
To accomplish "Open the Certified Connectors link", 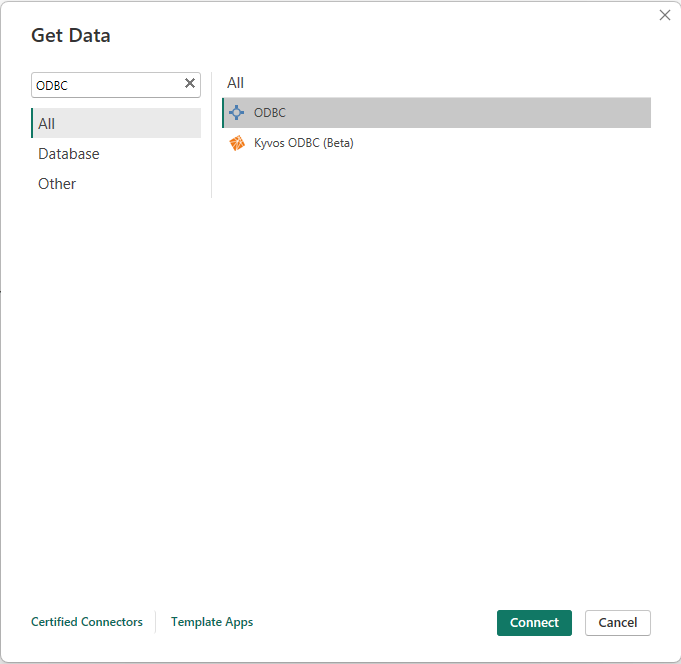I will coord(87,622).
